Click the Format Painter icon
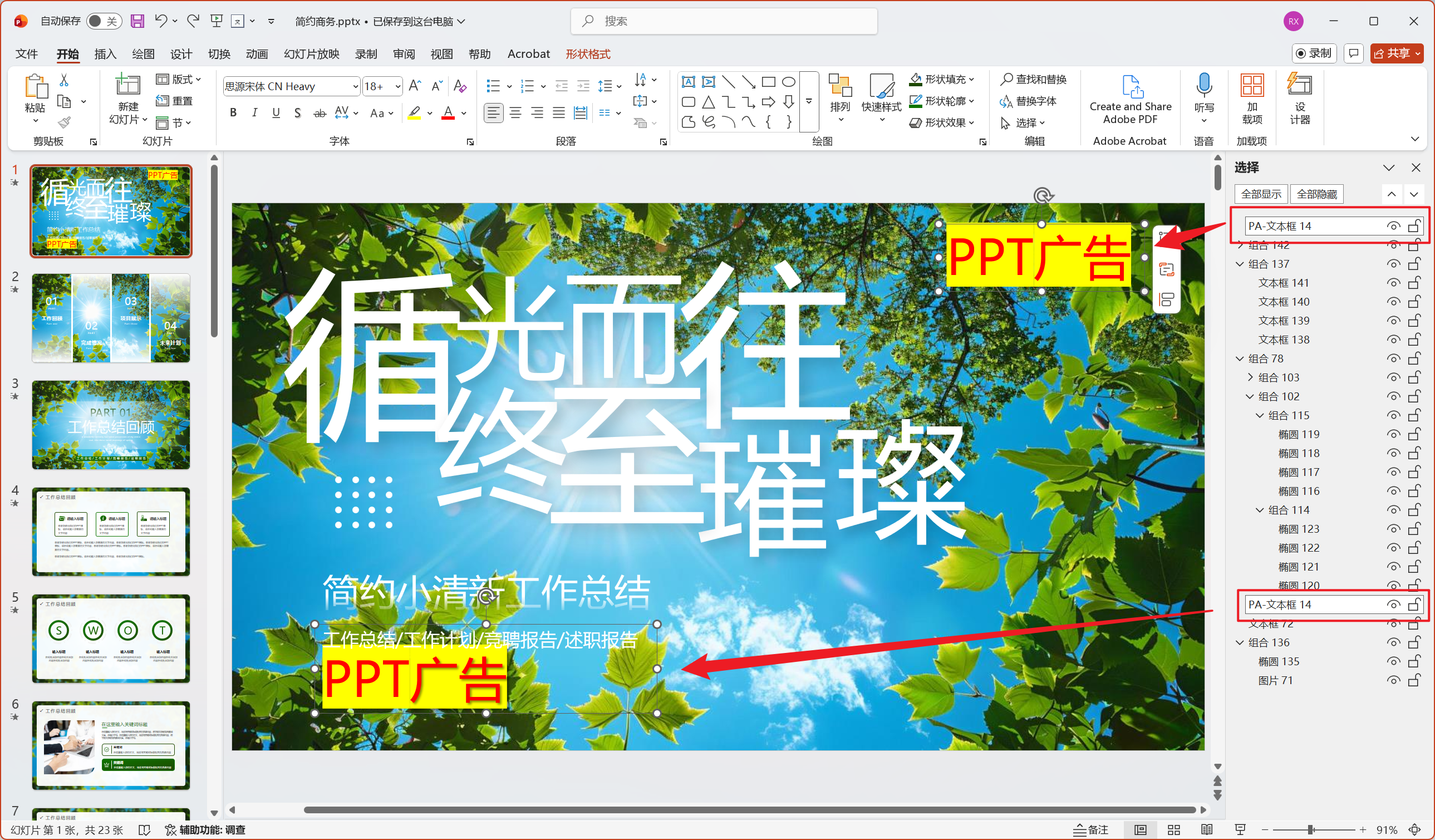1435x840 pixels. click(x=65, y=121)
